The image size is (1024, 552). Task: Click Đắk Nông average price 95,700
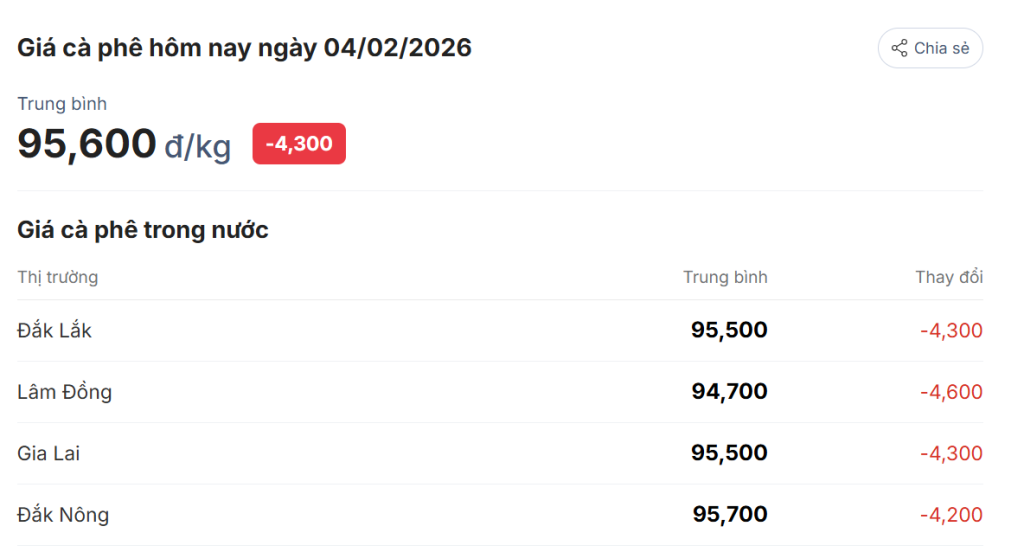tap(730, 515)
